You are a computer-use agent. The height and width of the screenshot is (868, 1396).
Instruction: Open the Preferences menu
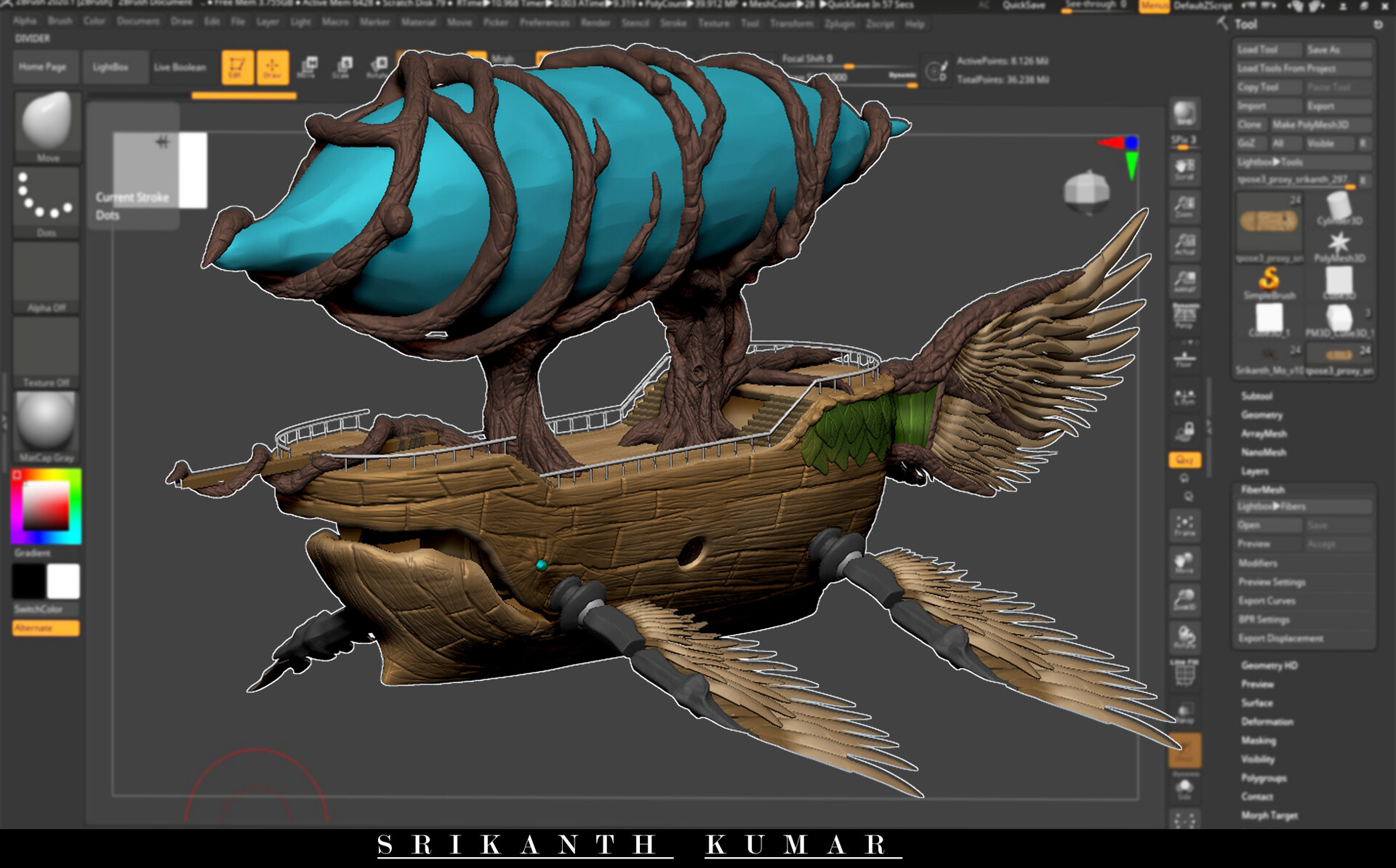click(x=545, y=23)
